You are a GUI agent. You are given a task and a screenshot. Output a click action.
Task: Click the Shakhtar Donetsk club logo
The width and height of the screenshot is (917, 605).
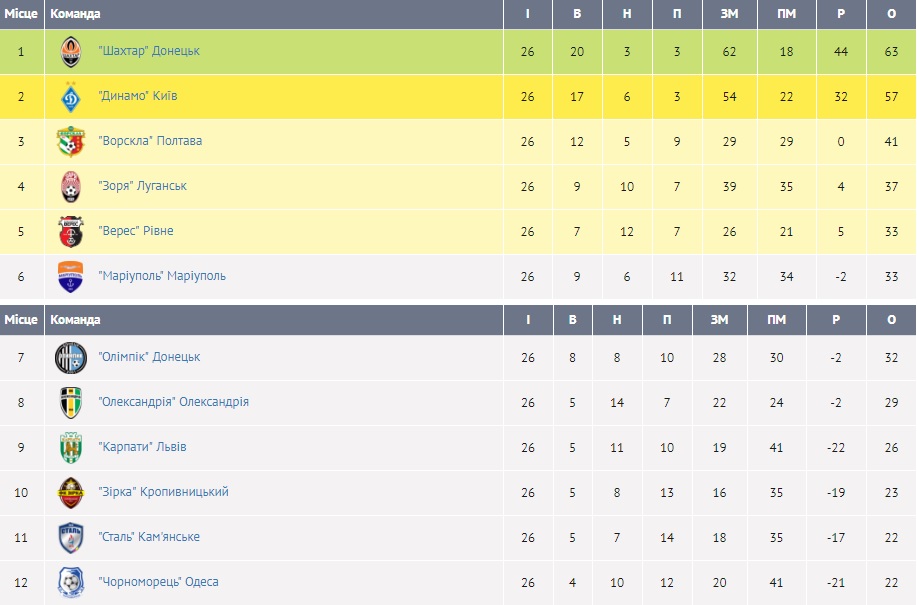tap(70, 51)
